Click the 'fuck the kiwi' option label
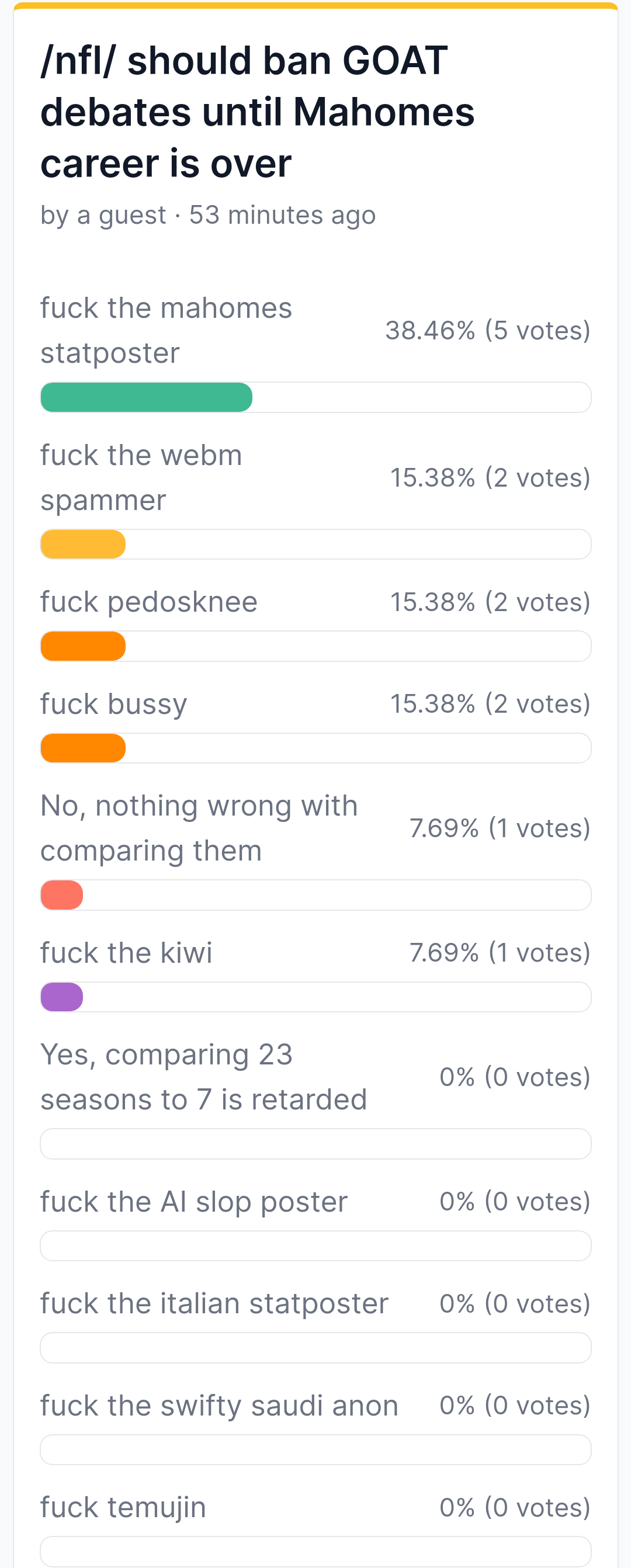The height and width of the screenshot is (1568, 631). (126, 953)
